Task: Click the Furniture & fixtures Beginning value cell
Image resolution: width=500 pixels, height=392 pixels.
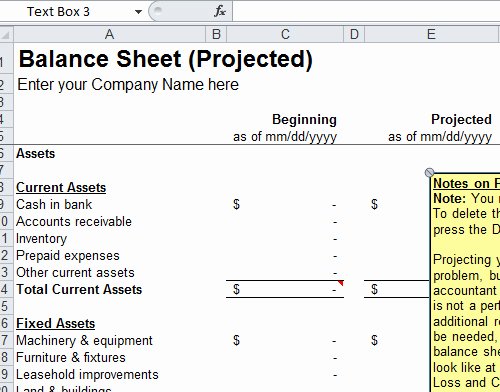Action: pyautogui.click(x=285, y=358)
